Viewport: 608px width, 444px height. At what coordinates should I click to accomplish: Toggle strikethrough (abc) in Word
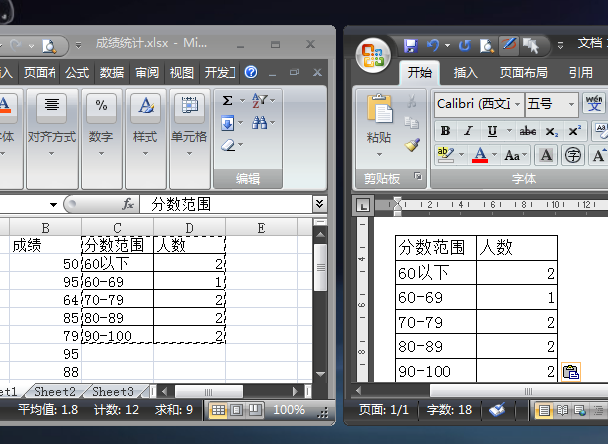tap(528, 131)
